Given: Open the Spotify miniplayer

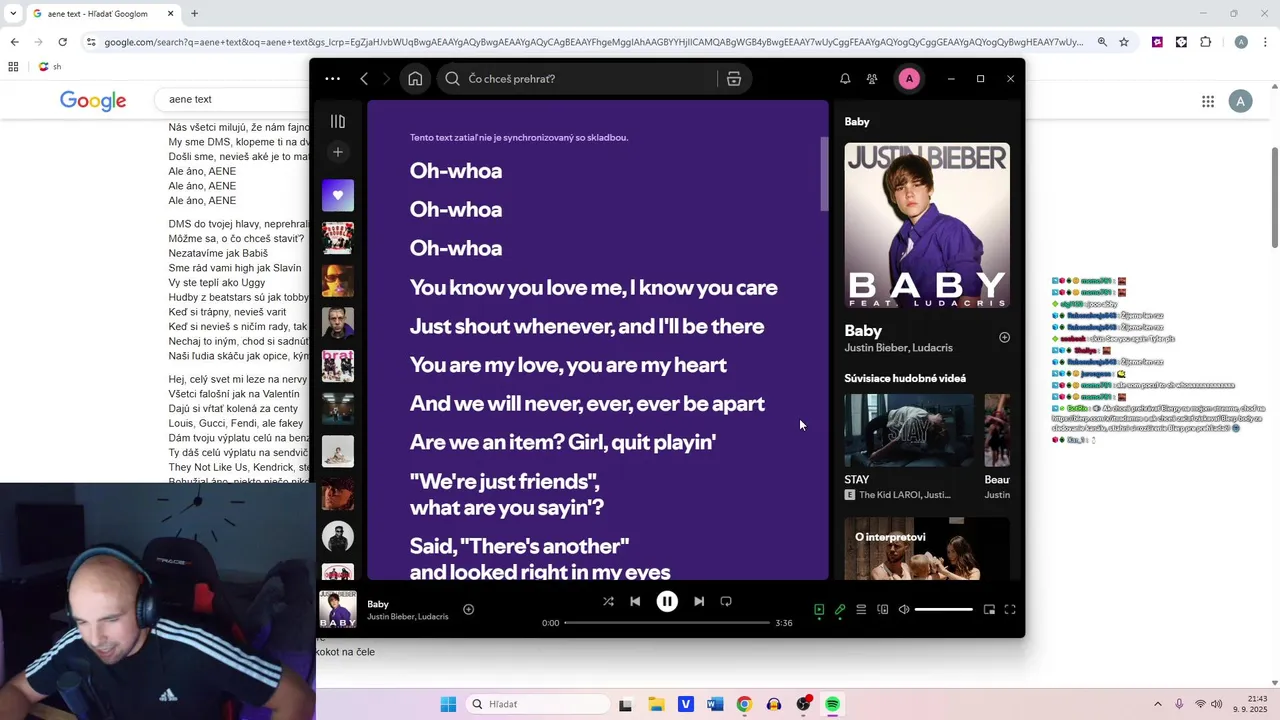Looking at the screenshot, I should [x=989, y=609].
